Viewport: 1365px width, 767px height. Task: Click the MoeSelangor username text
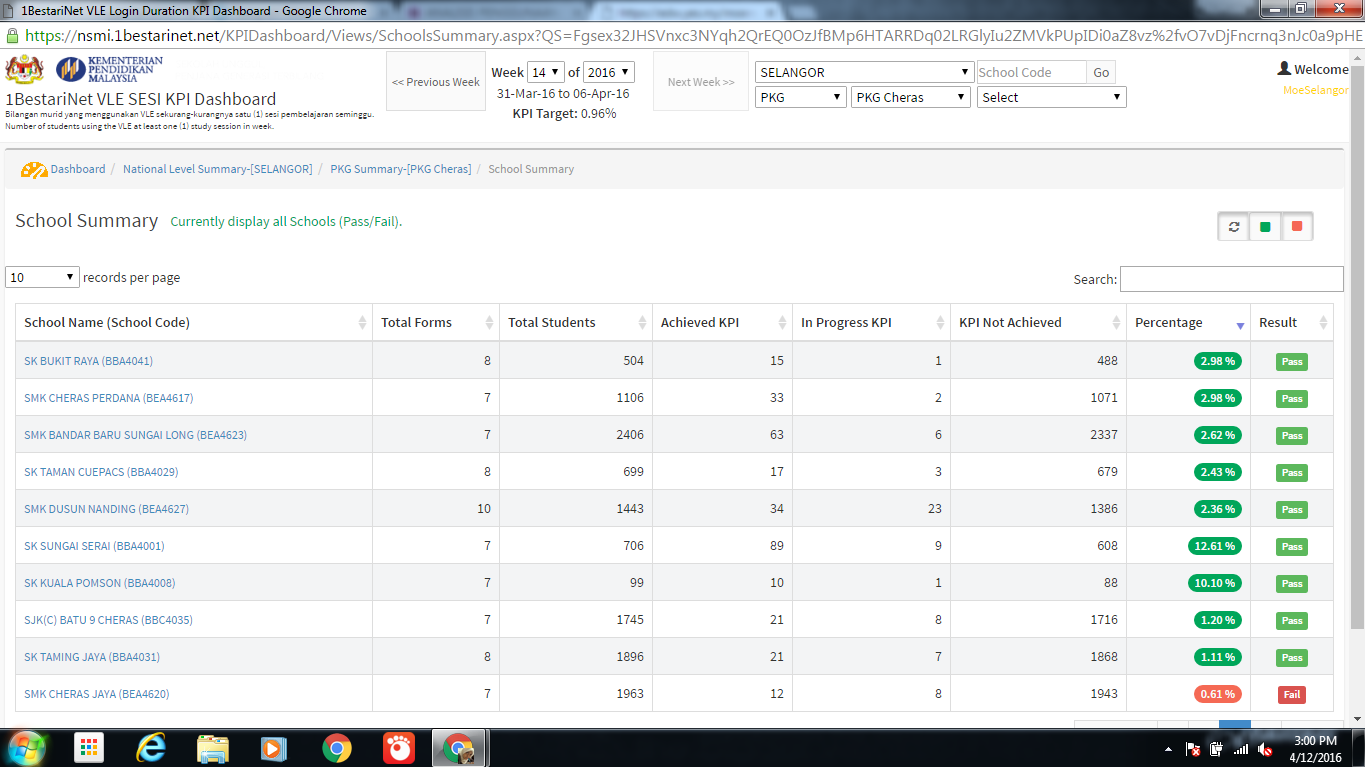(x=1315, y=90)
